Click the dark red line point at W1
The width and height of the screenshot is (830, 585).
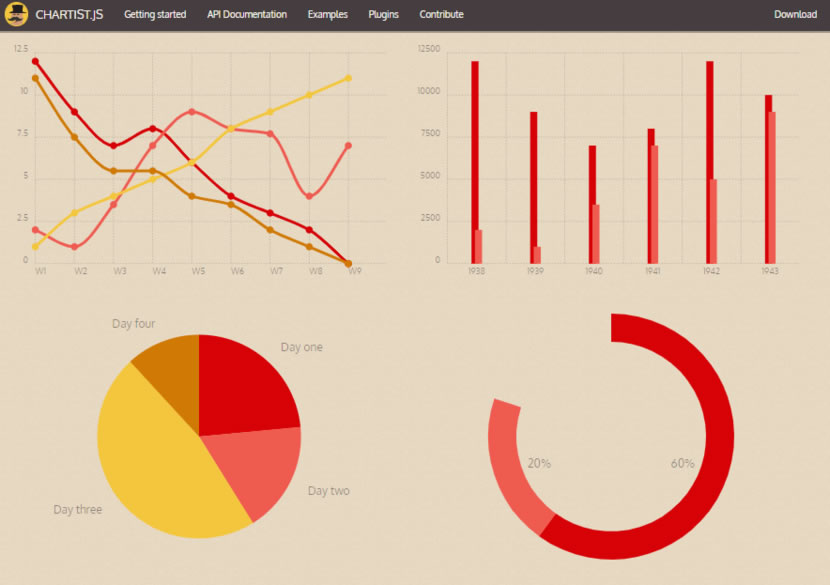pos(35,61)
